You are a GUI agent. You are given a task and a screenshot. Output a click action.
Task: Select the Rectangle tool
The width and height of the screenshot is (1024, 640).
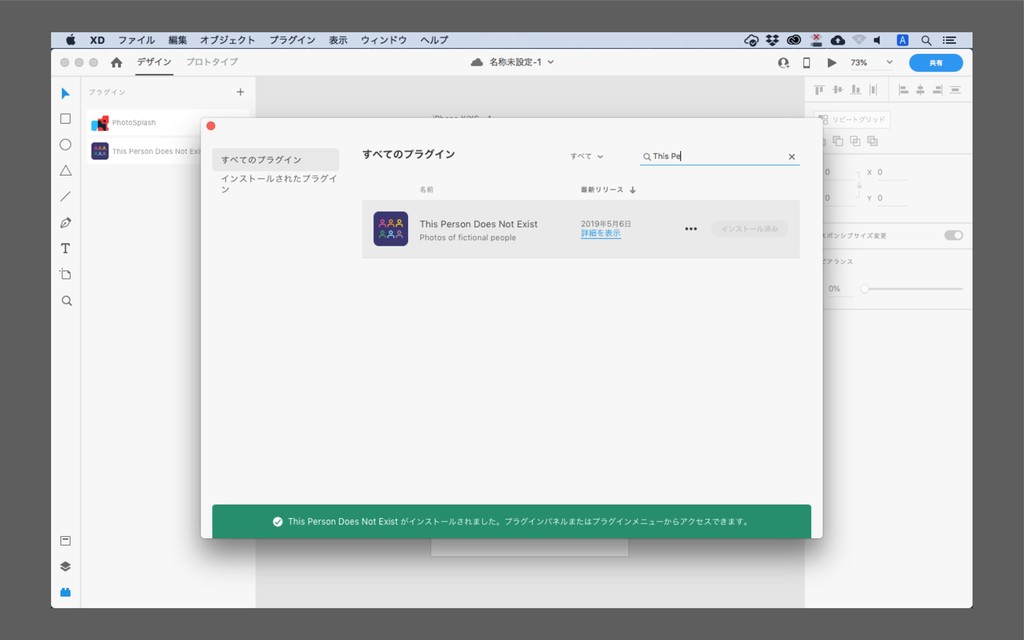point(65,119)
